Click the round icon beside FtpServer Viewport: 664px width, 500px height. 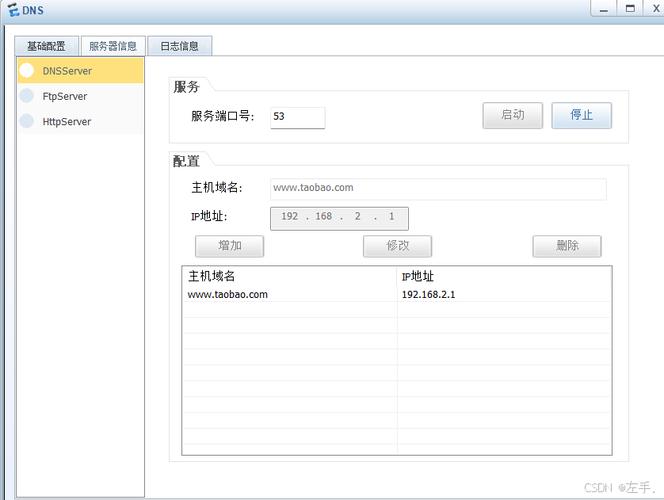pyautogui.click(x=27, y=96)
